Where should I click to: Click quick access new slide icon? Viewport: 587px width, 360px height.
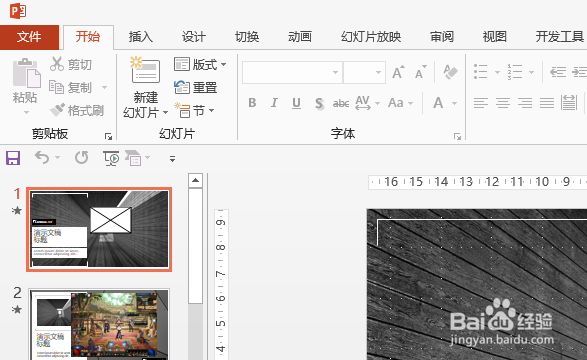point(133,158)
